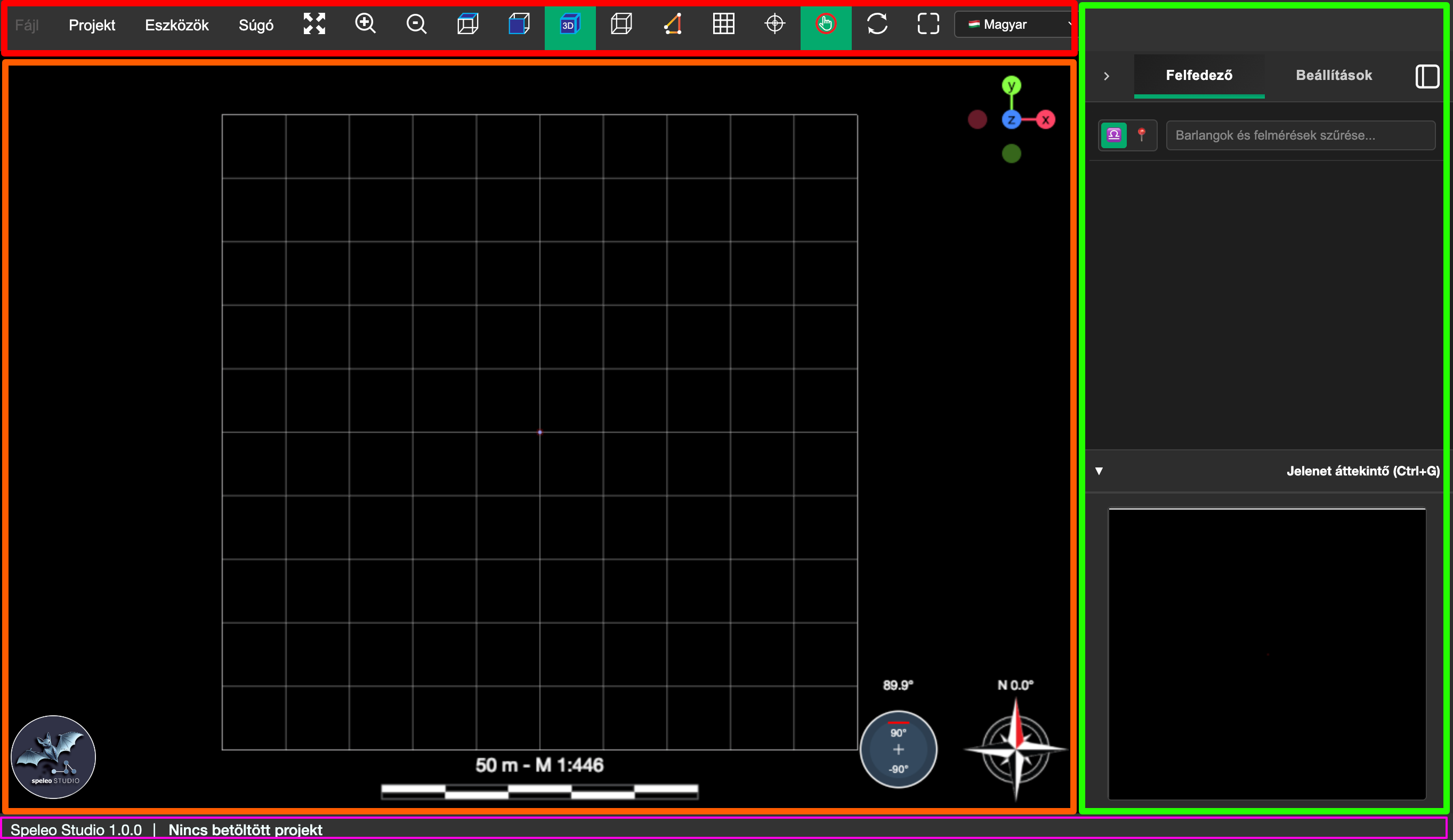Click the red pin location button
1453x840 pixels.
[x=1141, y=135]
